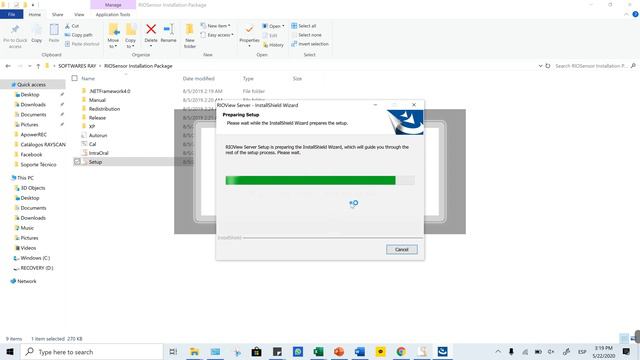This screenshot has height=360, width=640.
Task: Expand the New item dropdown
Action: (216, 26)
